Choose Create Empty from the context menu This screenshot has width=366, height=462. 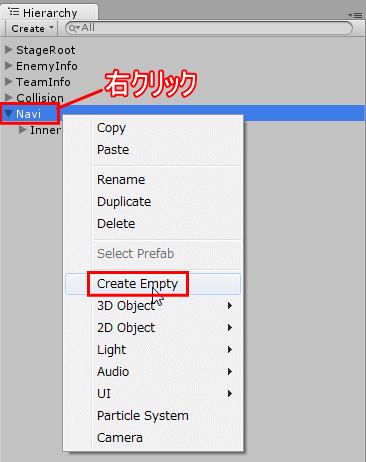coord(153,284)
